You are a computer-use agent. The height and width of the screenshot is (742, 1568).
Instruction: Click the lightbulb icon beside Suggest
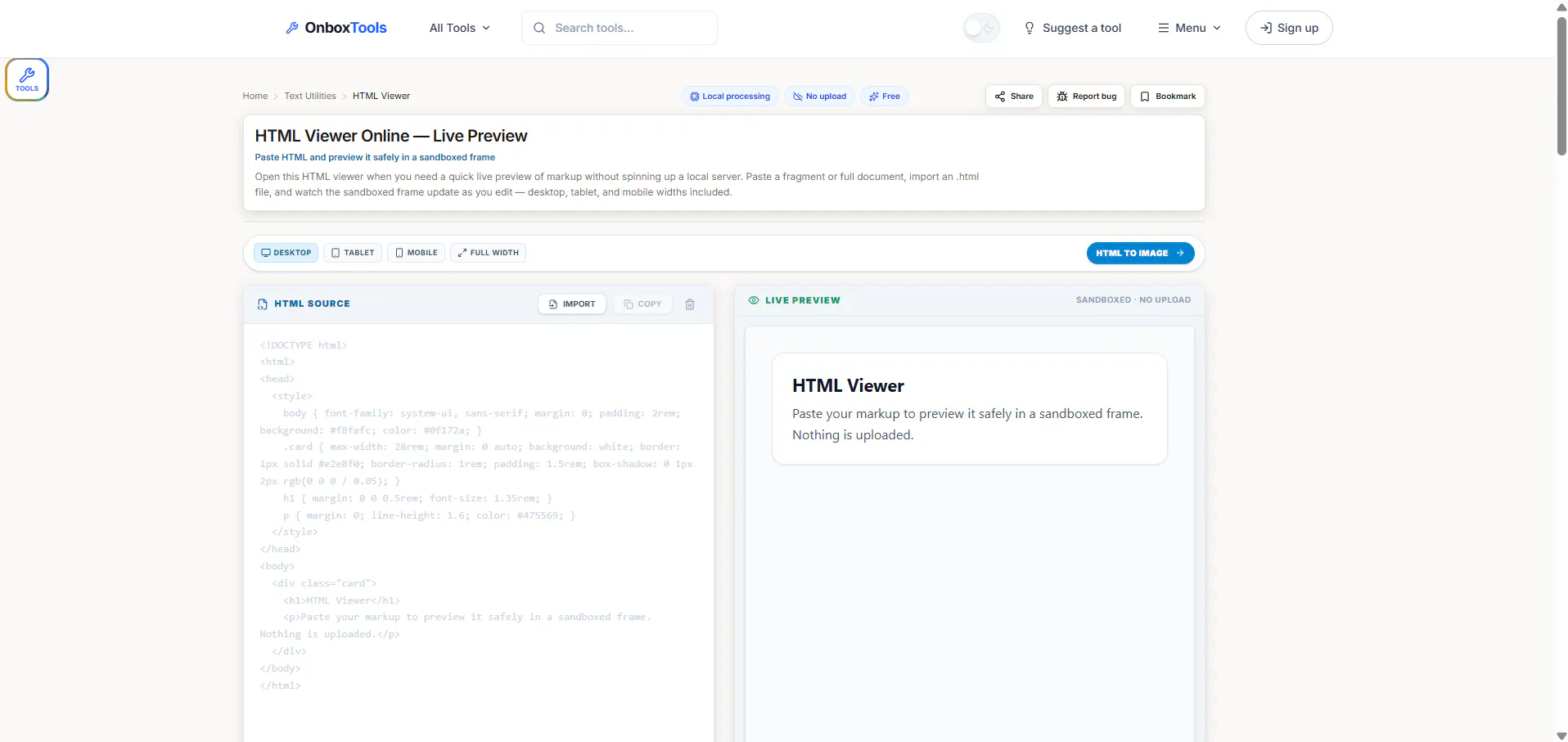[1030, 28]
